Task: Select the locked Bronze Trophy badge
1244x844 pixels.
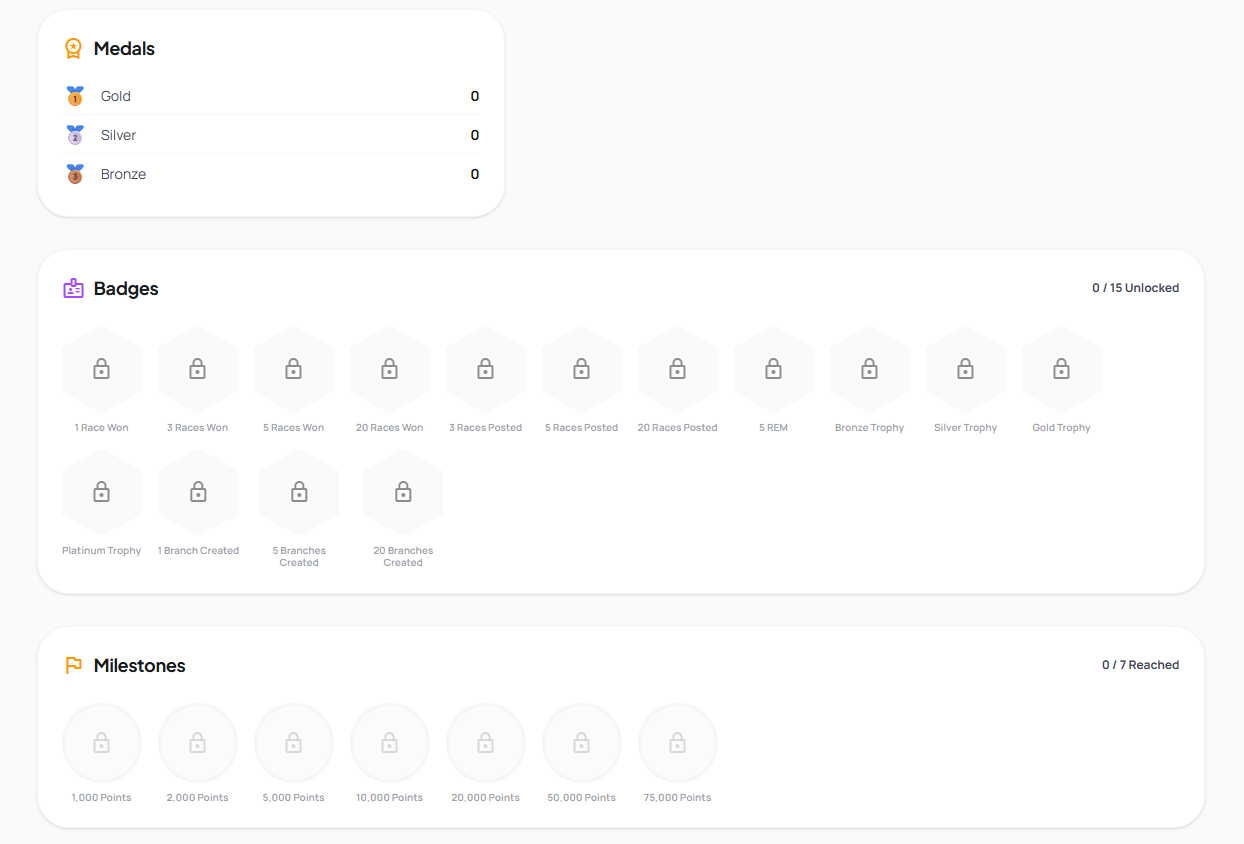Action: click(870, 370)
